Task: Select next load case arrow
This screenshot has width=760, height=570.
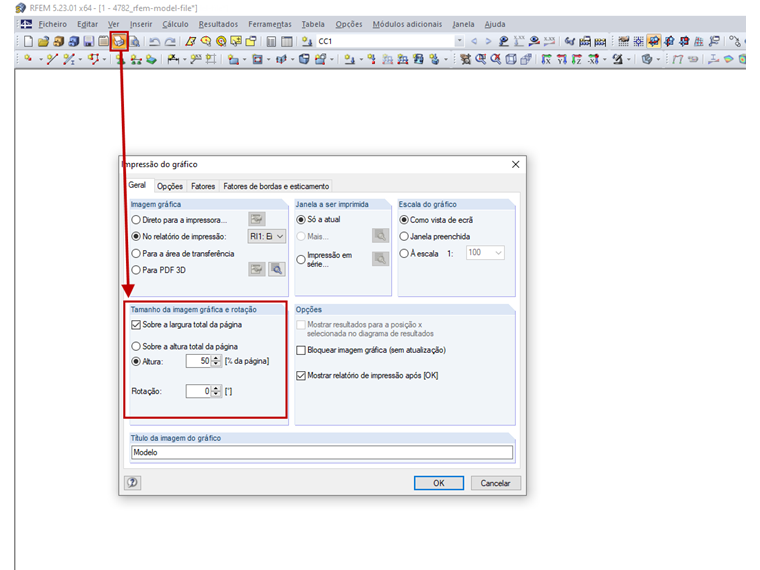Action: [489, 41]
